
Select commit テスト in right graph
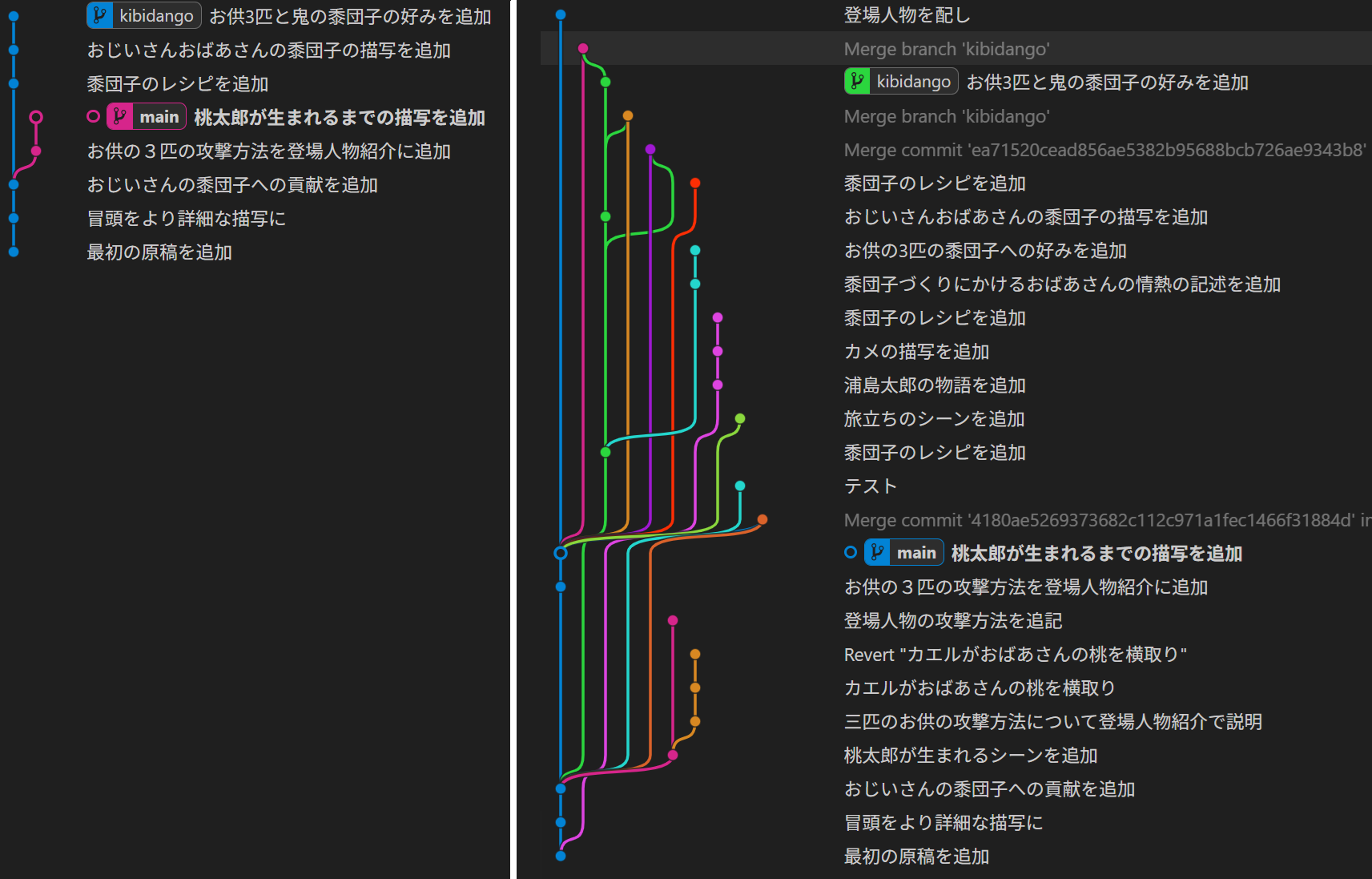pyautogui.click(x=871, y=487)
